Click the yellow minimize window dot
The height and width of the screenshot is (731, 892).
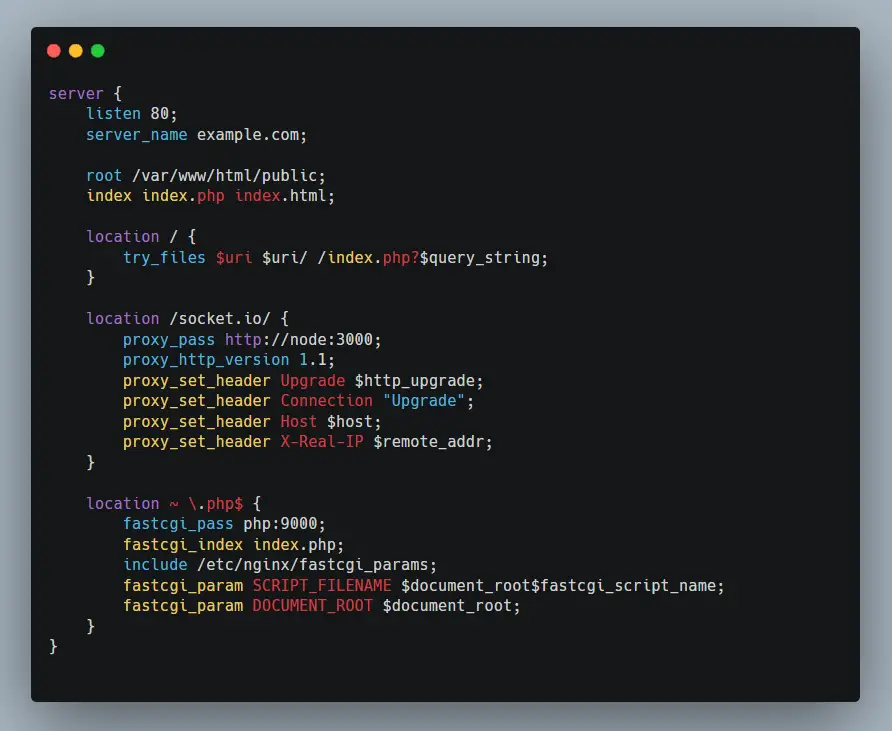click(x=75, y=51)
